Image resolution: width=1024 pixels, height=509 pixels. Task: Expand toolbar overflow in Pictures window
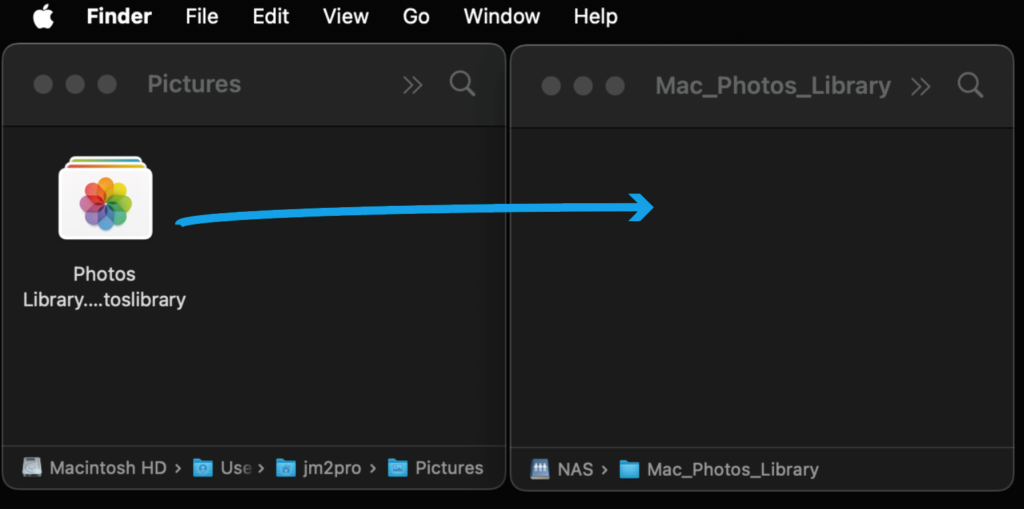(412, 85)
